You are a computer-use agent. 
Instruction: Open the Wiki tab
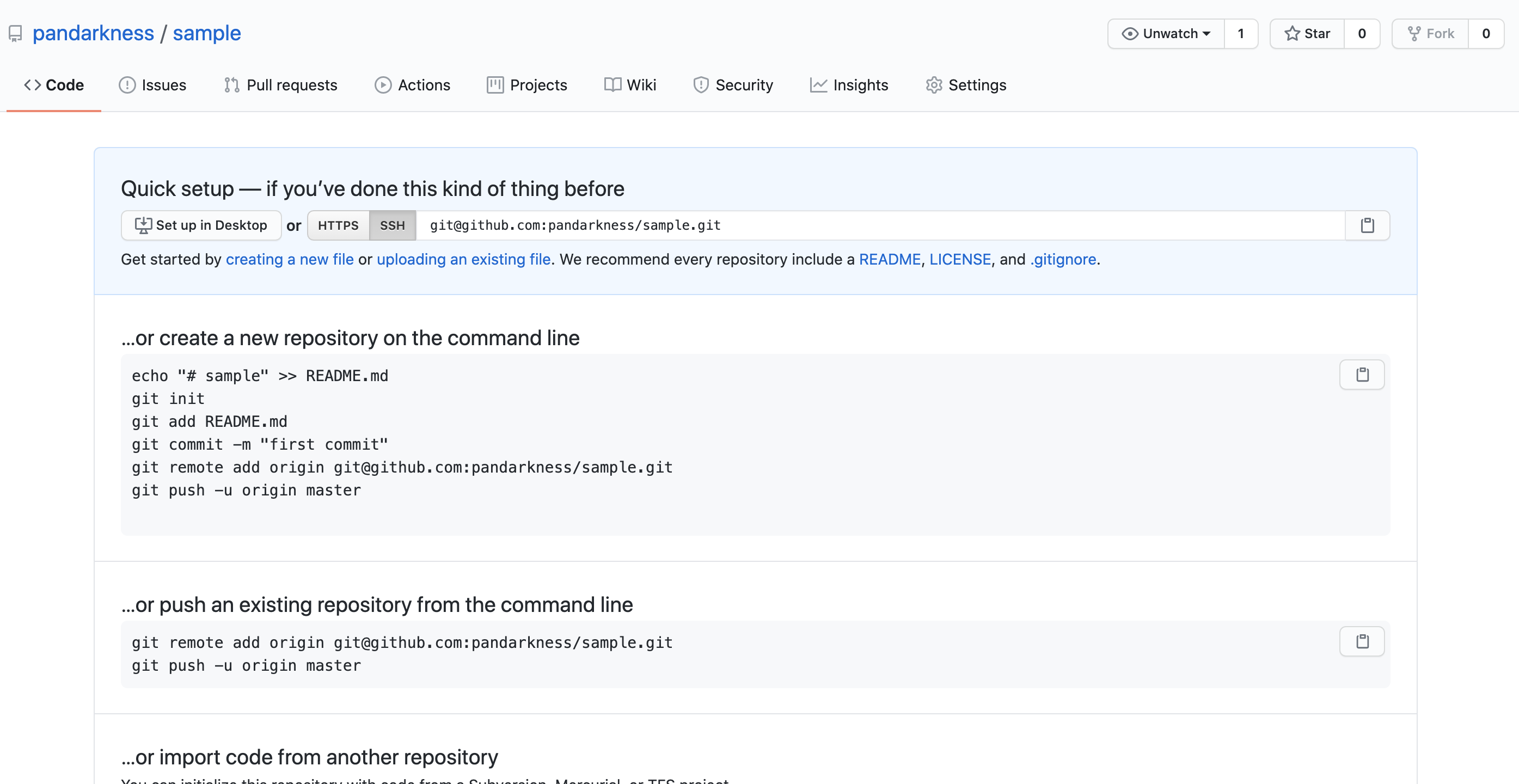point(630,85)
